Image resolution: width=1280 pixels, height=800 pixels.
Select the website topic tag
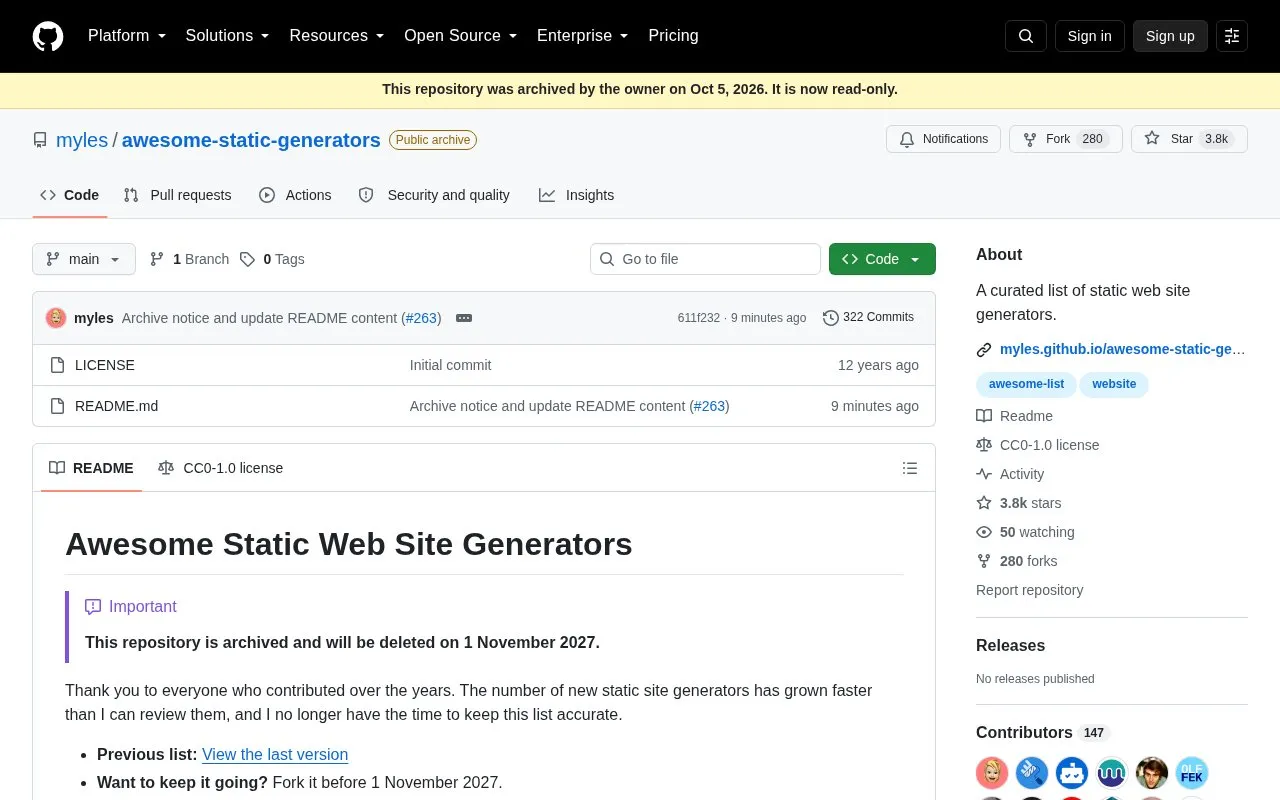pos(1114,384)
